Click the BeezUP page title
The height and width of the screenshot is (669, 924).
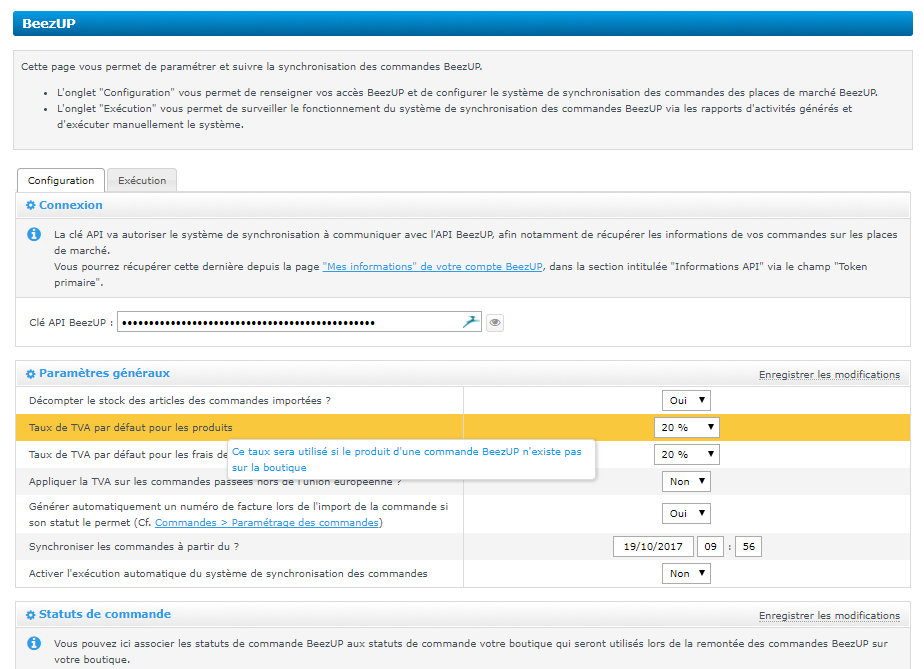(x=49, y=24)
